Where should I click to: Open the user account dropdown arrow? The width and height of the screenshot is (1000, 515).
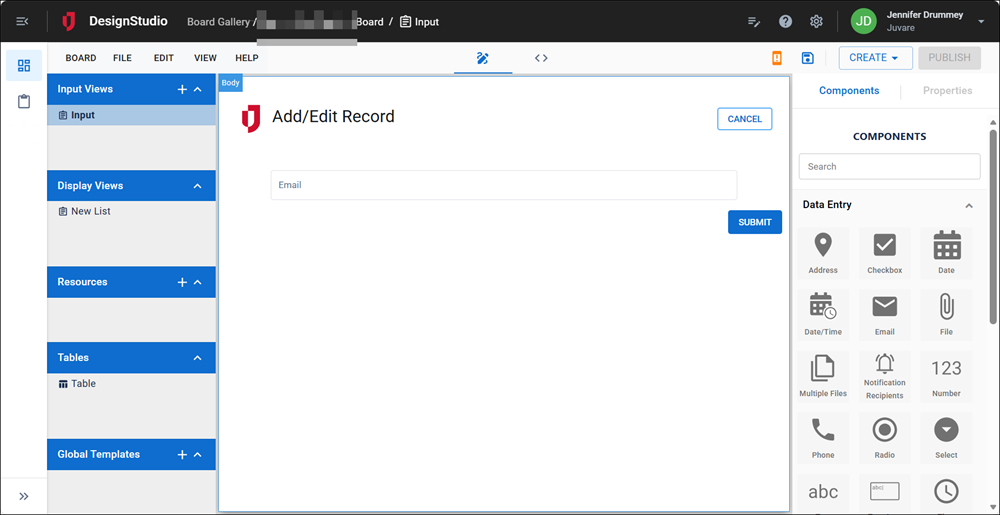coord(981,22)
